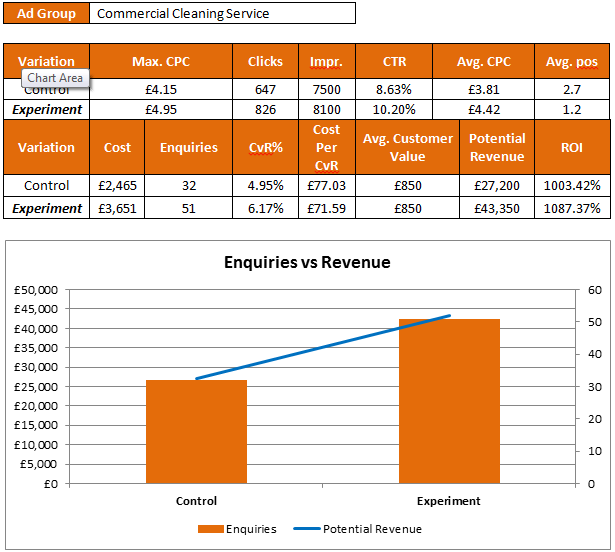Select the 'Max. CPC' header cell

tap(161, 62)
